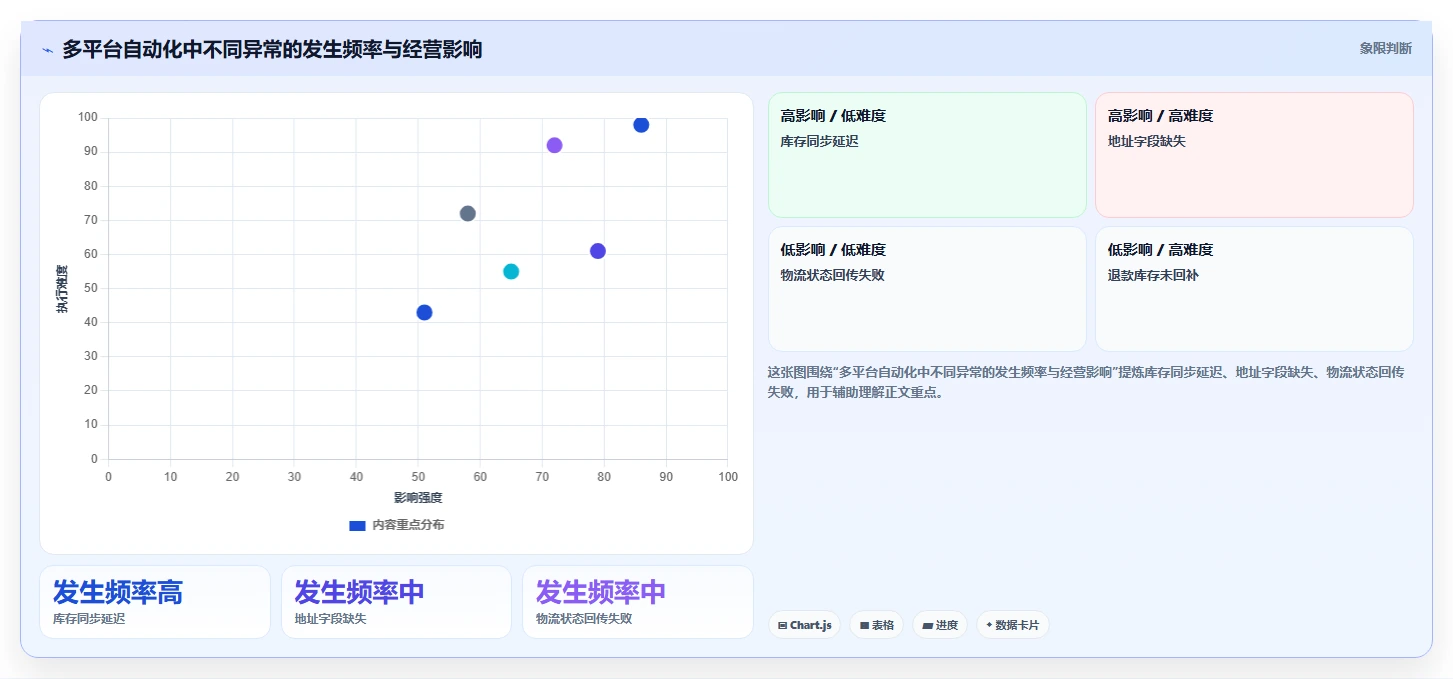
Task: Click the 发生频率中 物流状态回传失败 stat card
Action: (x=638, y=602)
